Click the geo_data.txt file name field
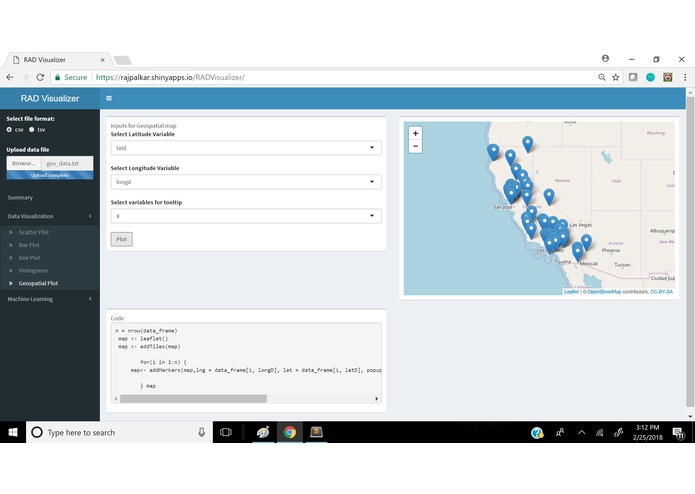This screenshot has width=695, height=494. coord(67,163)
